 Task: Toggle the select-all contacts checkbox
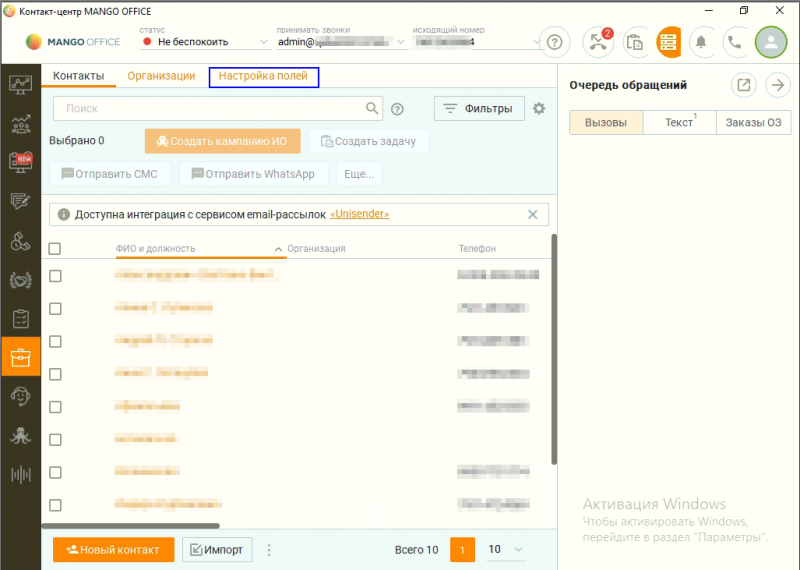click(55, 249)
